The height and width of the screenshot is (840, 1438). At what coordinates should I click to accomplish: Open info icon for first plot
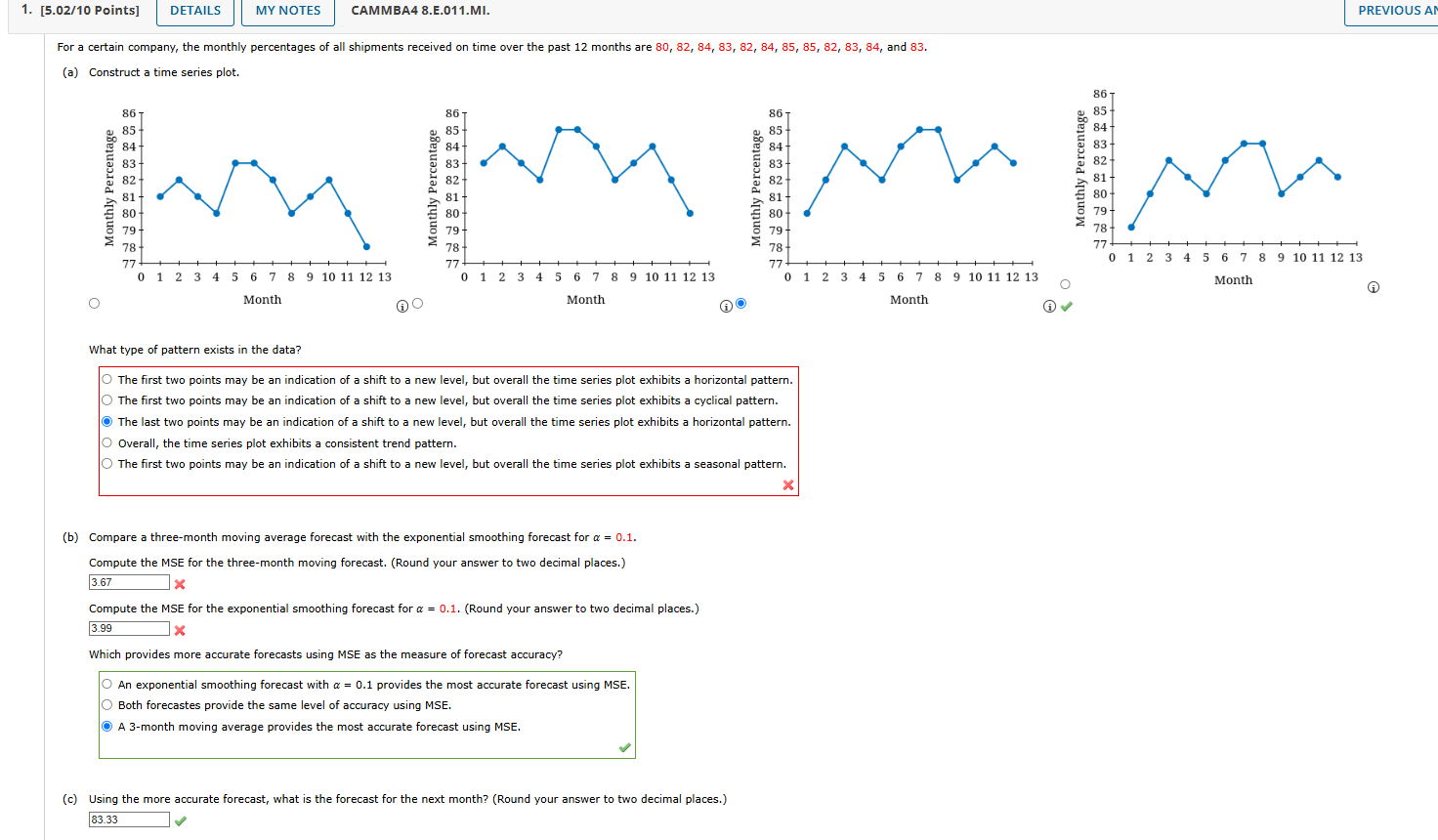(x=402, y=307)
